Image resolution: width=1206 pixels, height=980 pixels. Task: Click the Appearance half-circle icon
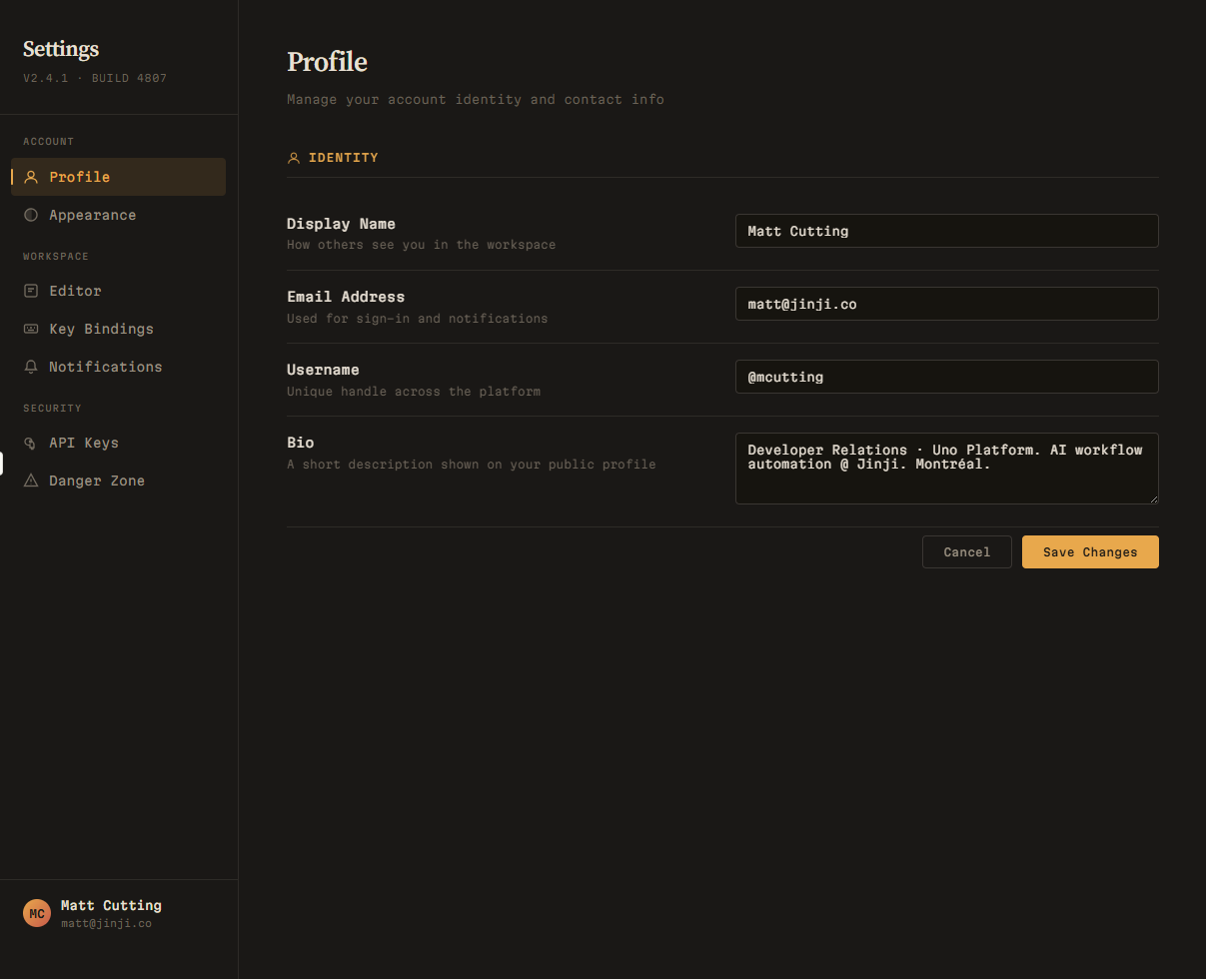(x=31, y=215)
